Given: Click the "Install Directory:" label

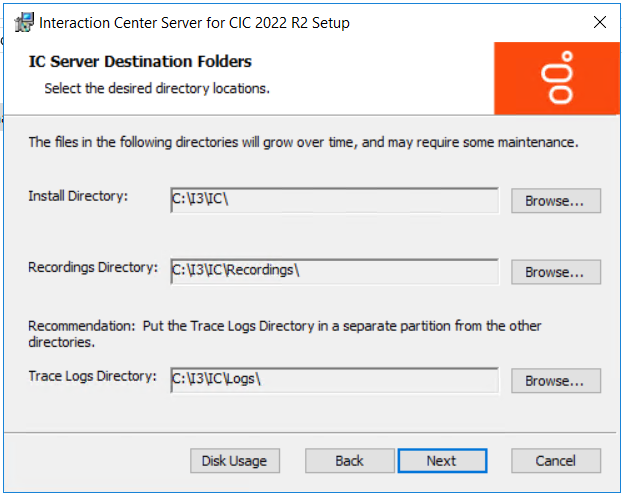Looking at the screenshot, I should [x=78, y=196].
